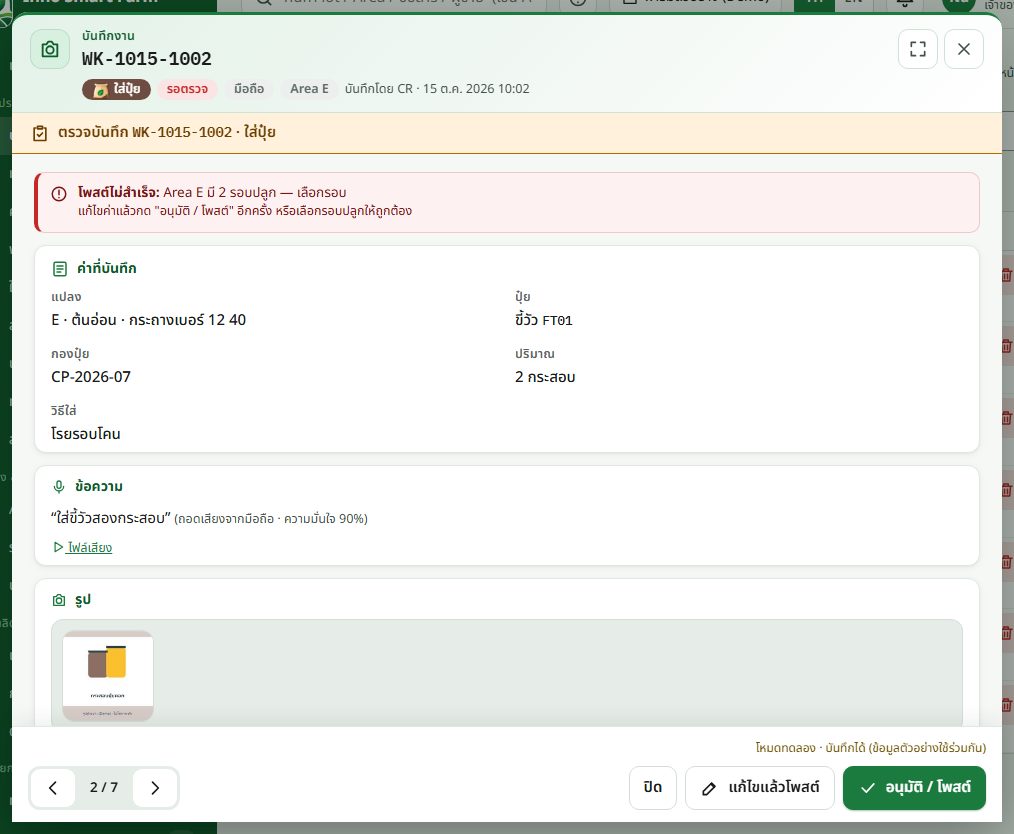This screenshot has width=1014, height=834.
Task: Close the WK-1015-1002 dialog with the X
Action: point(964,49)
